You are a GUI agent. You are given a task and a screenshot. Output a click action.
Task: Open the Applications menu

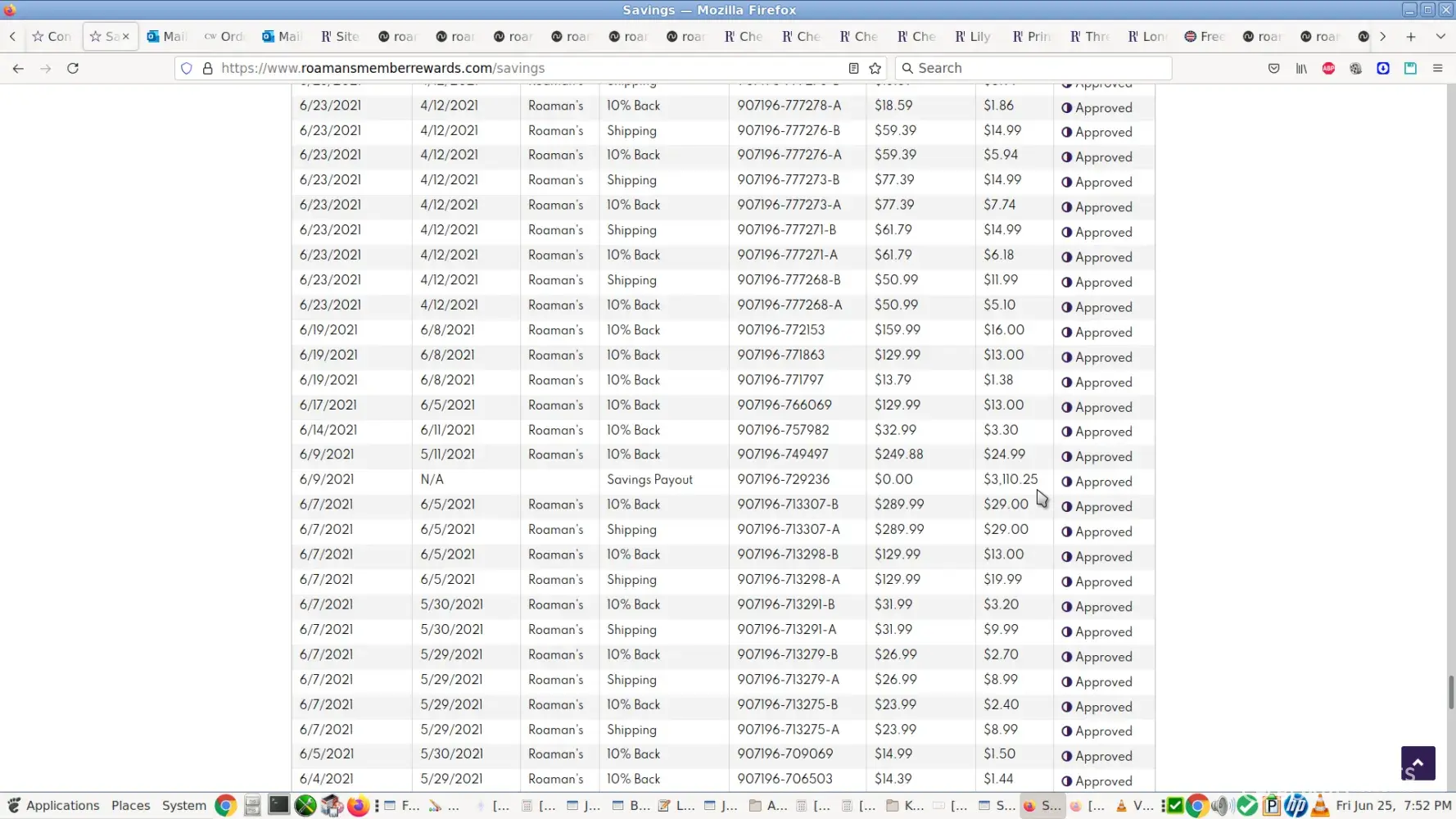point(53,806)
